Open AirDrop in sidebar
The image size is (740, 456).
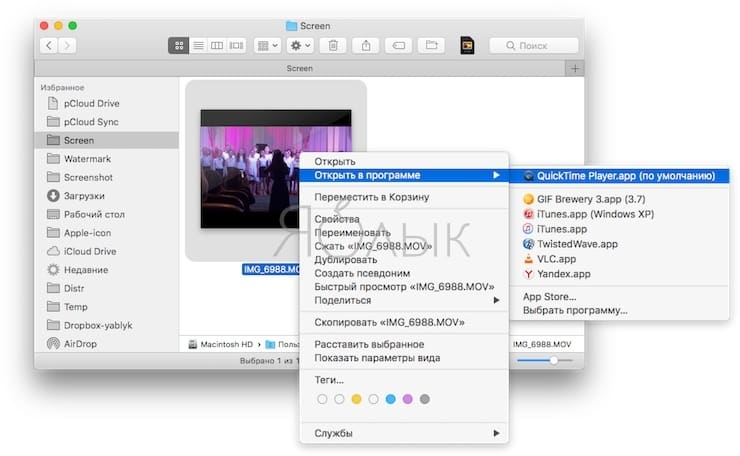tap(107, 344)
